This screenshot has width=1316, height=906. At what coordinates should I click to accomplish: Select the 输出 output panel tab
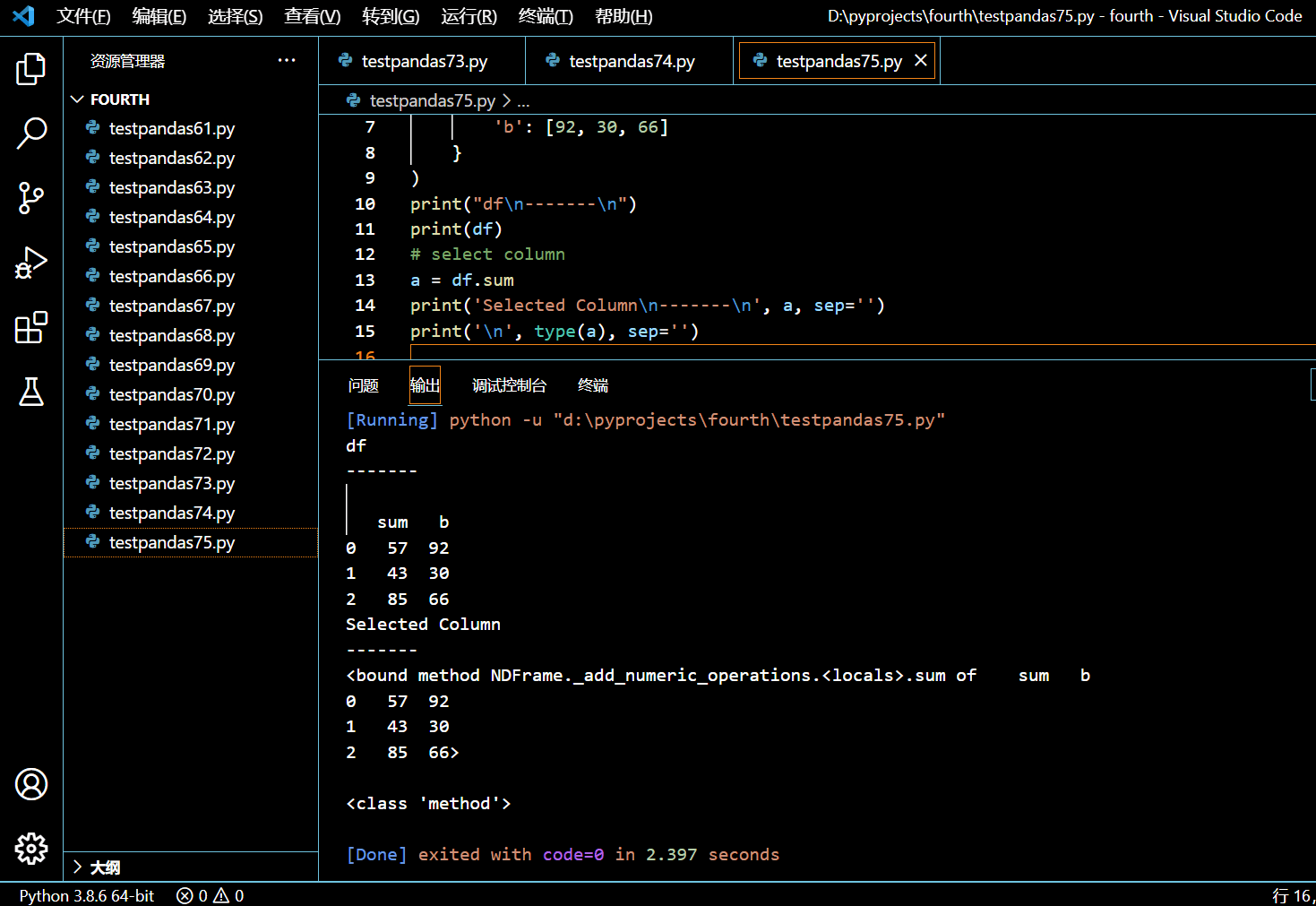click(425, 385)
